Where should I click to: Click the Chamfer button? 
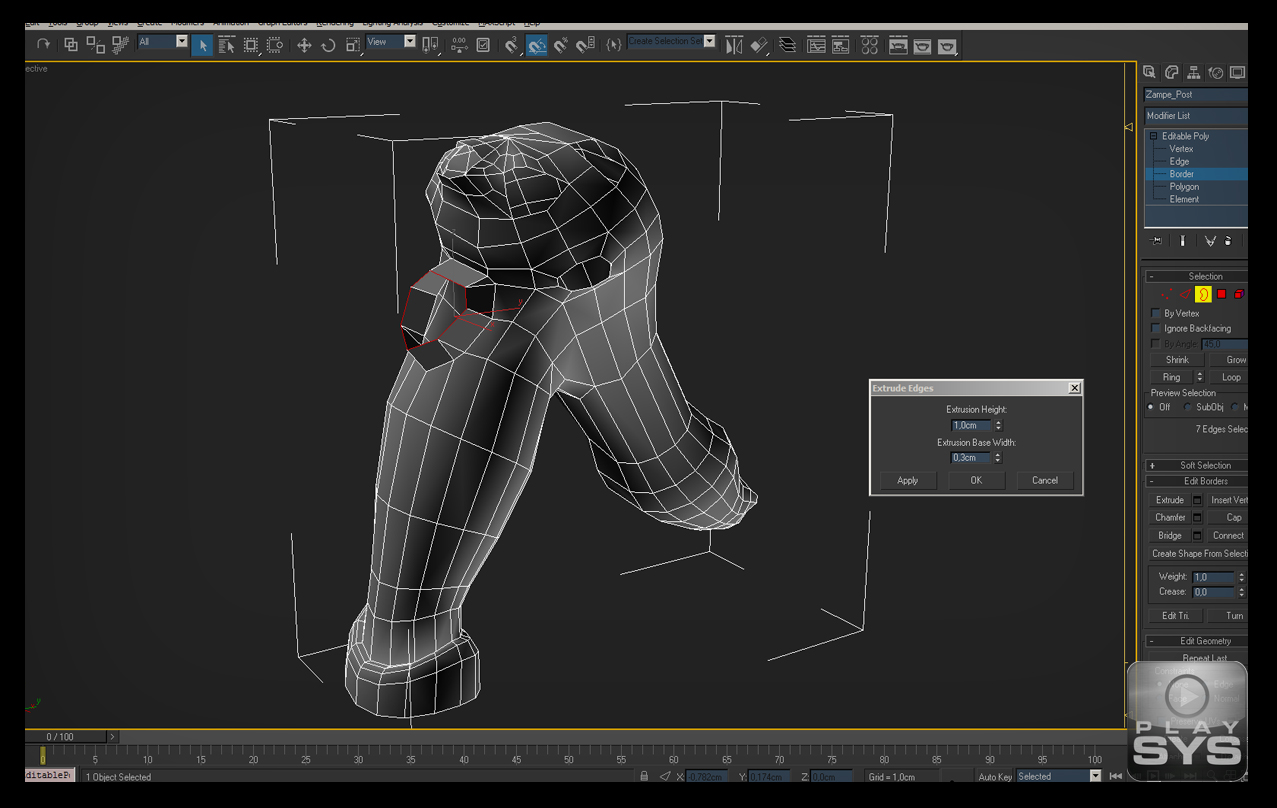[x=1170, y=517]
